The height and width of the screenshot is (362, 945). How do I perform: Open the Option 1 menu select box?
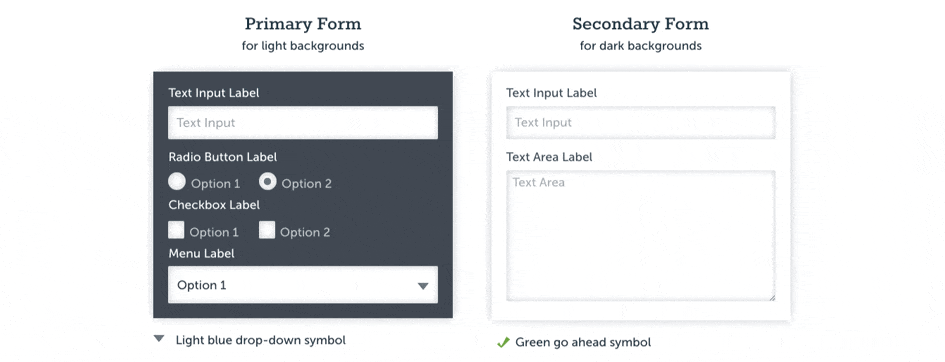(x=303, y=285)
